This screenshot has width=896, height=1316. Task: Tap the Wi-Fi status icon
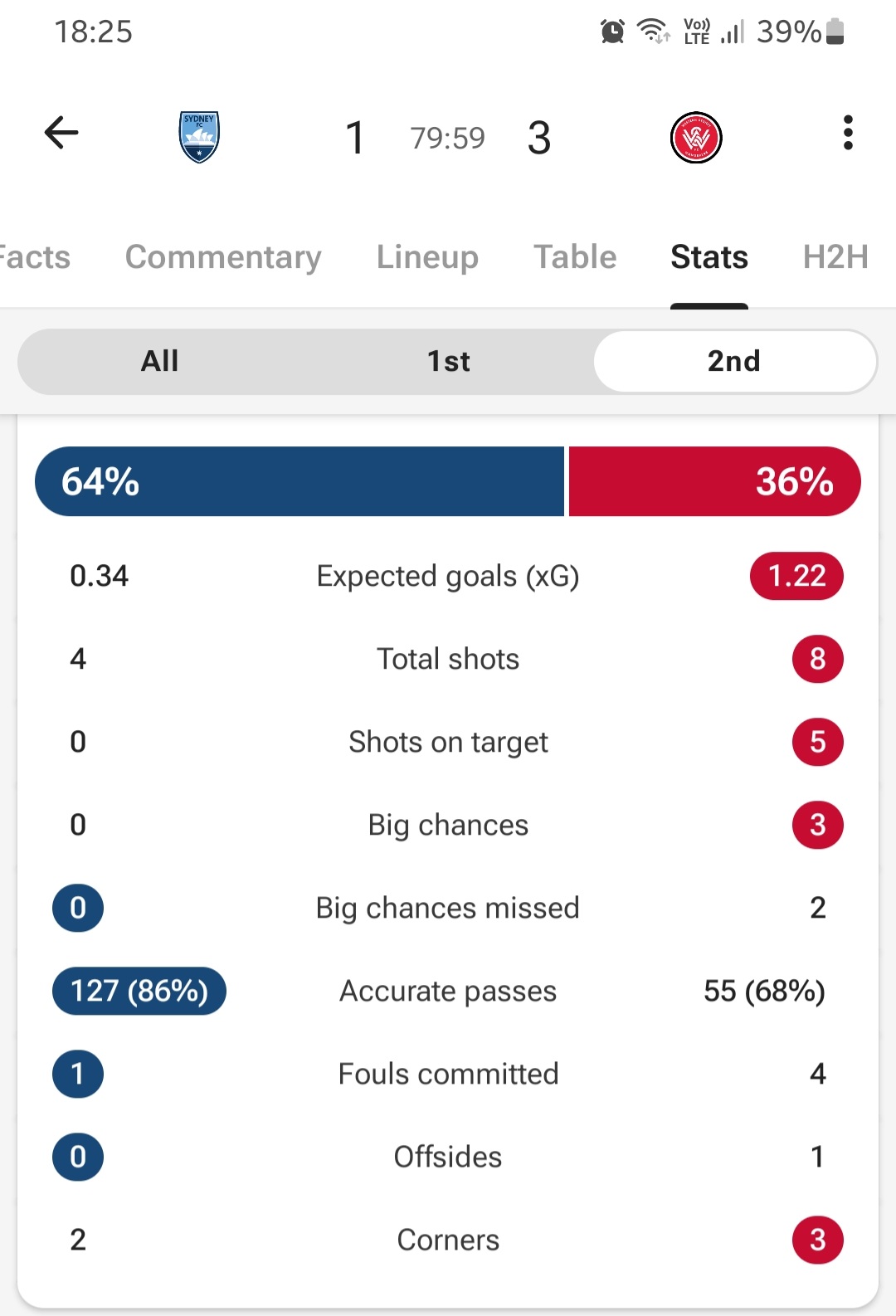pyautogui.click(x=654, y=32)
